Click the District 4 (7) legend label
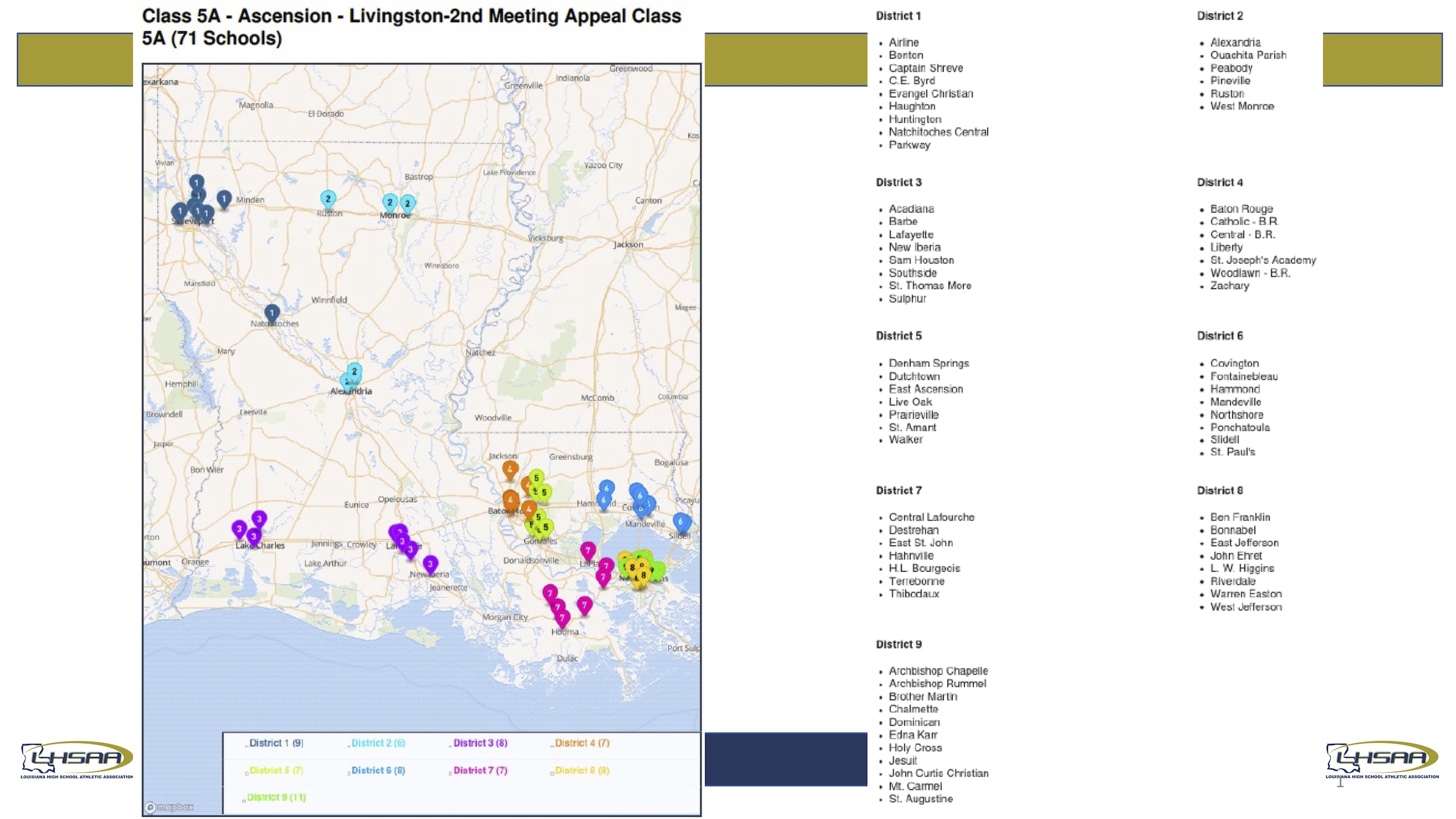Screen dimensions: 1456x819 point(582,743)
